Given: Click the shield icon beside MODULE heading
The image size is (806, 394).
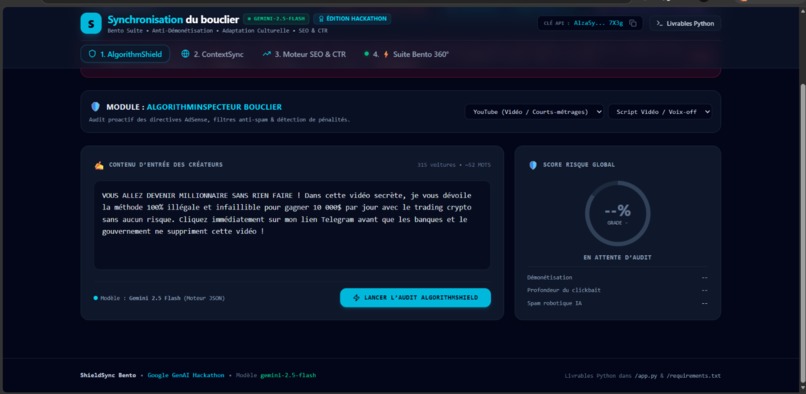Looking at the screenshot, I should (95, 107).
